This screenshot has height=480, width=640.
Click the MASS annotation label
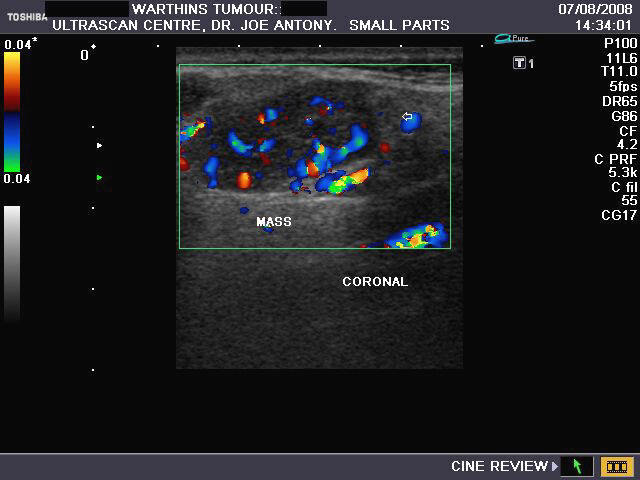(x=274, y=222)
